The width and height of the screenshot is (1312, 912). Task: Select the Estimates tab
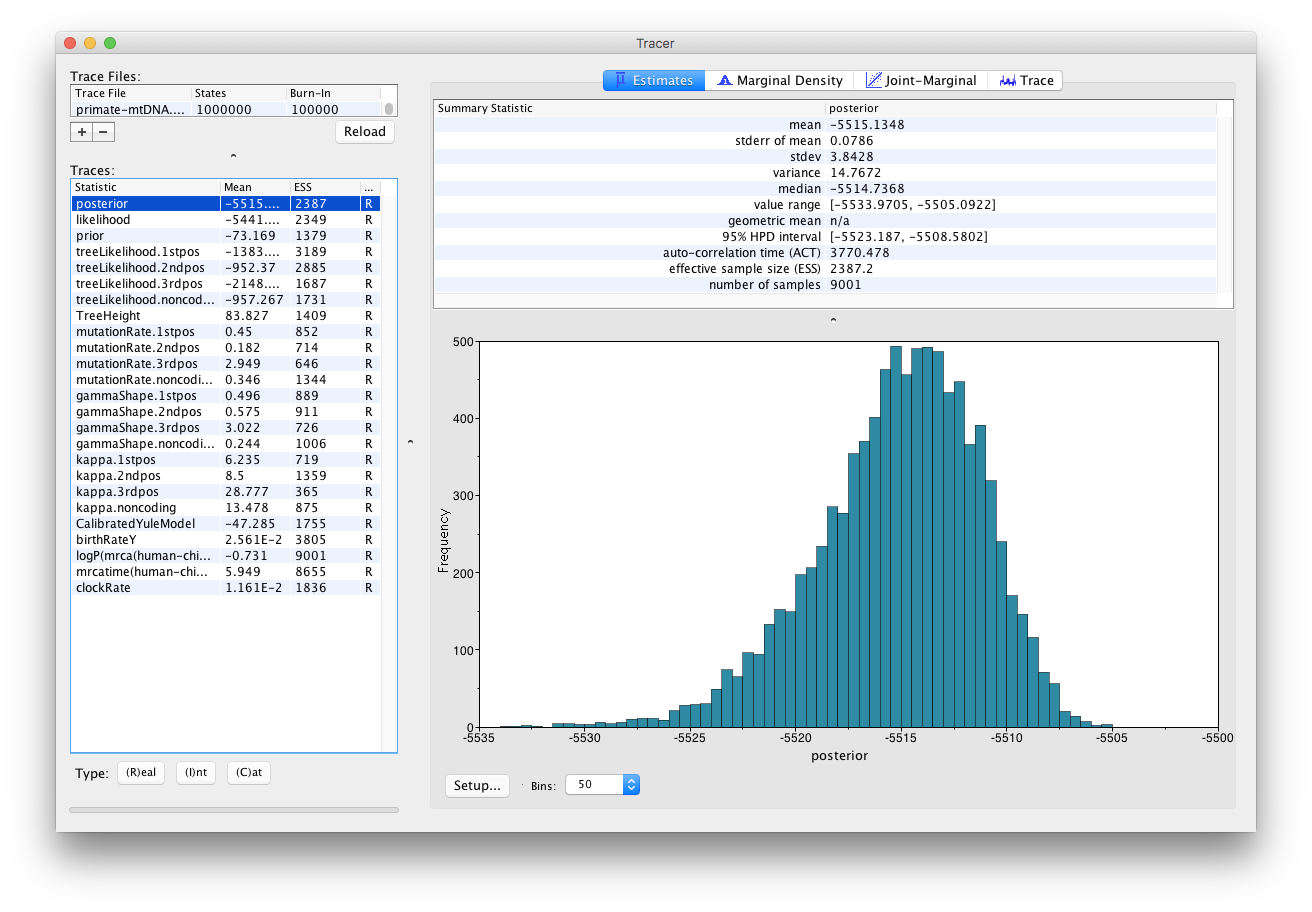coord(654,80)
